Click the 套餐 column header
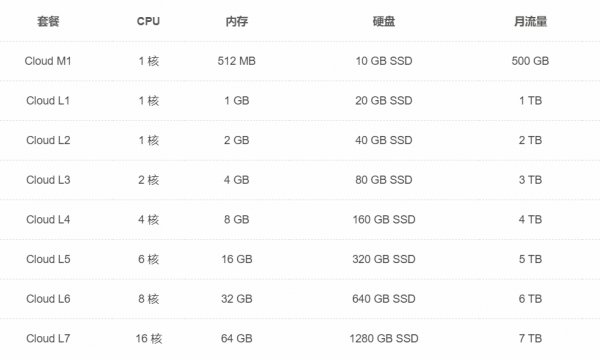600x360 pixels. 48,21
